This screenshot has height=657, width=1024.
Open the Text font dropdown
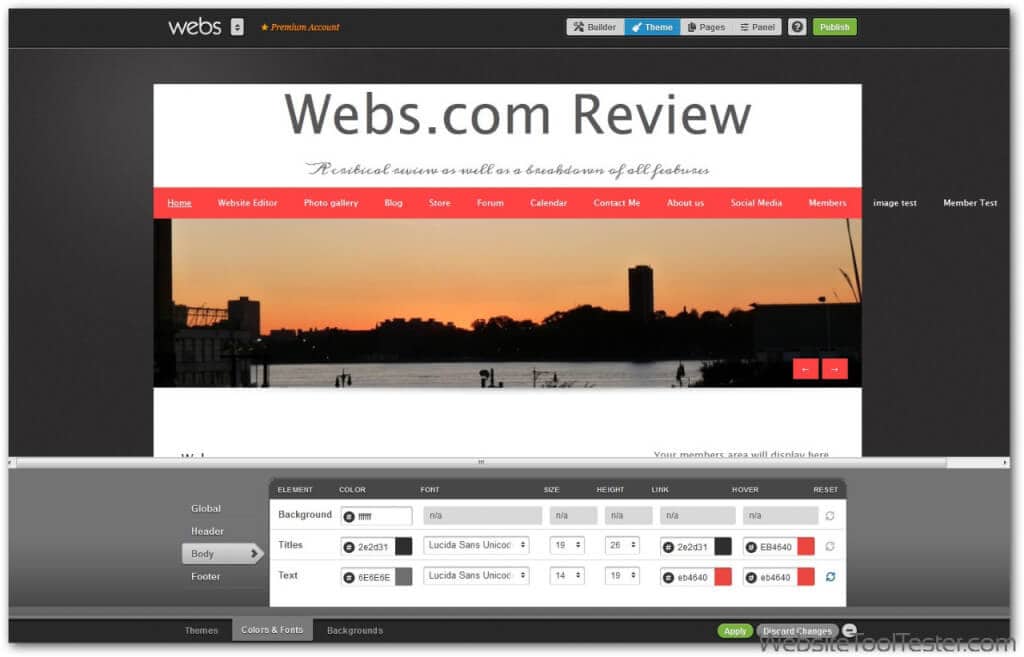(x=476, y=575)
